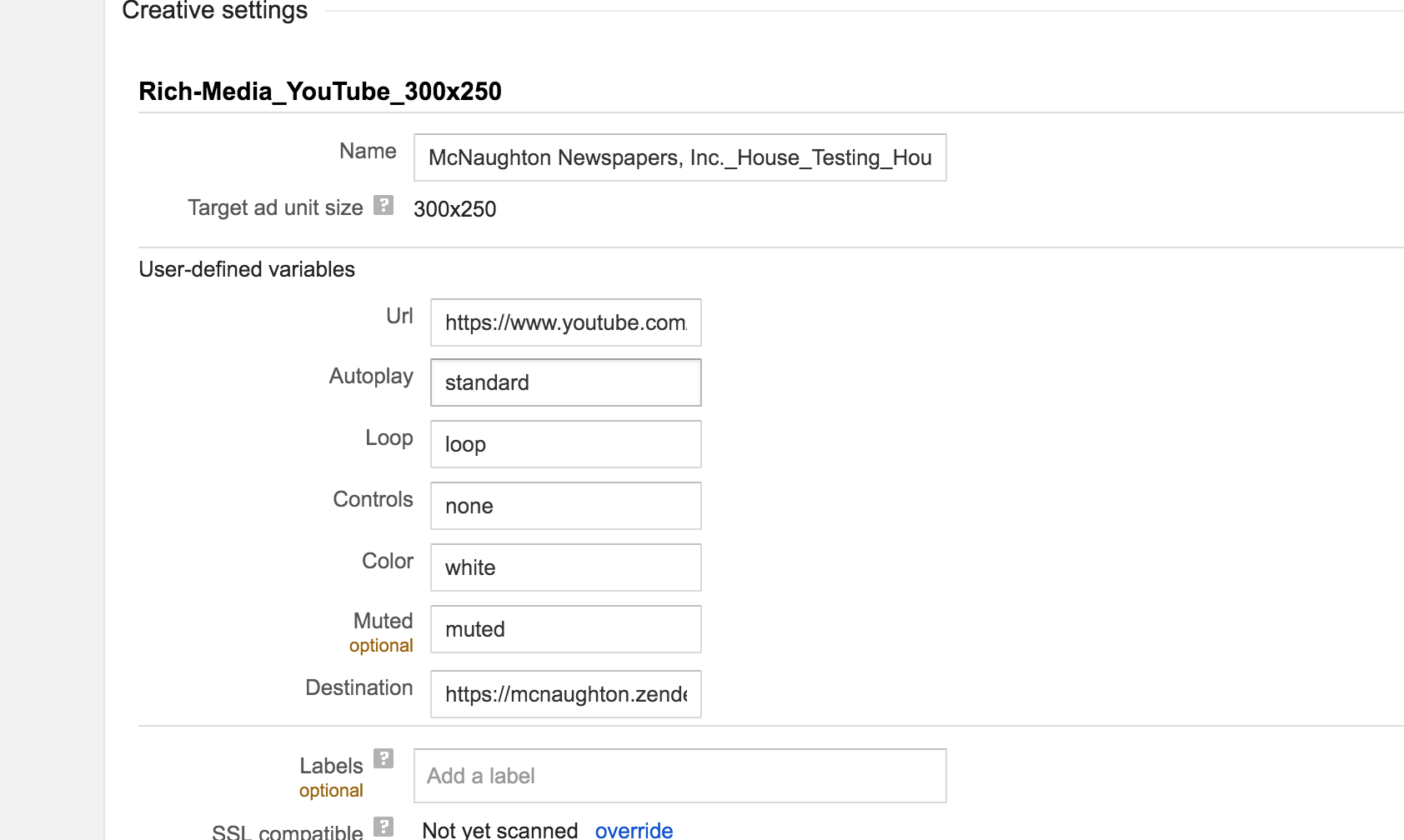Select the Muted variable input box
Screen dimensions: 1404x840
coord(565,629)
